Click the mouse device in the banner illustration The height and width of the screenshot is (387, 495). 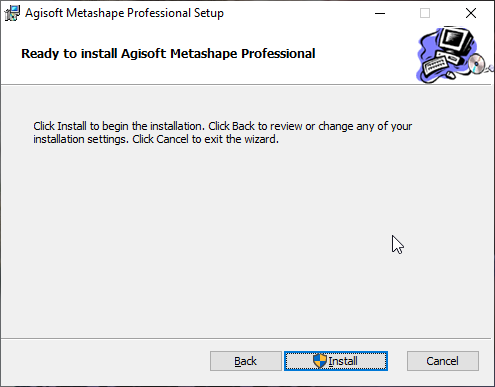click(450, 76)
